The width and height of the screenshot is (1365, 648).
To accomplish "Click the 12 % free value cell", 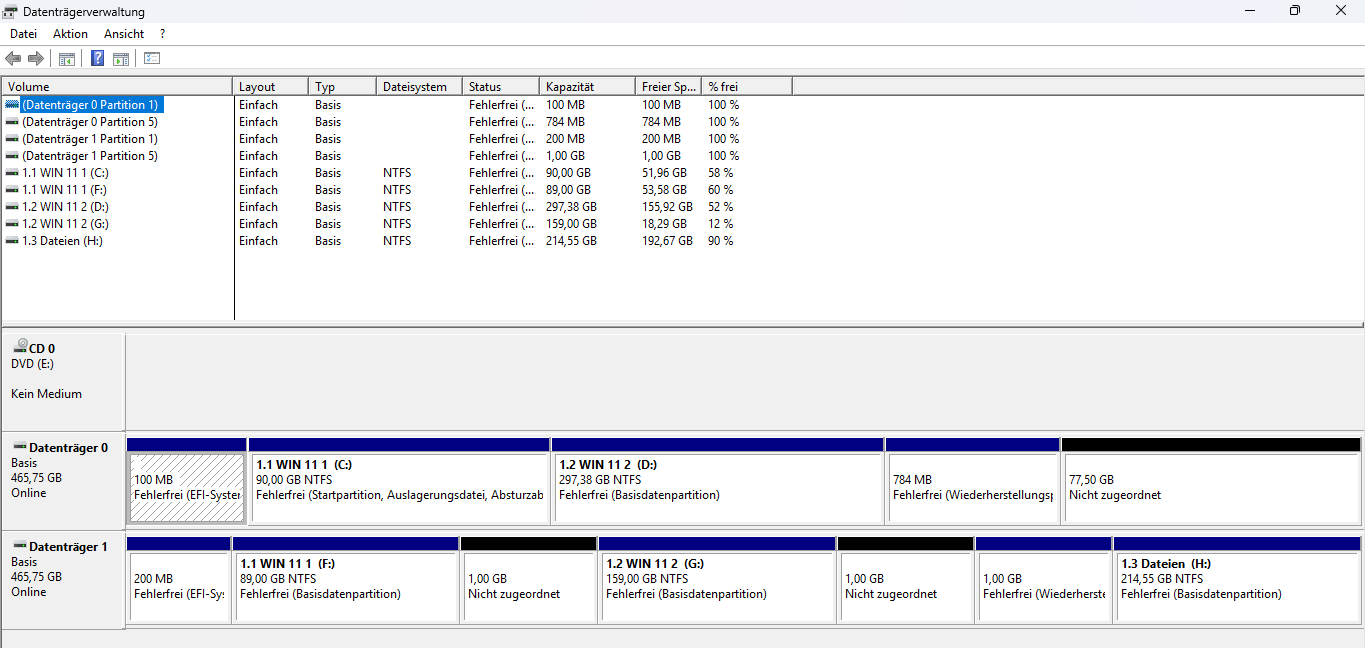I will (721, 224).
